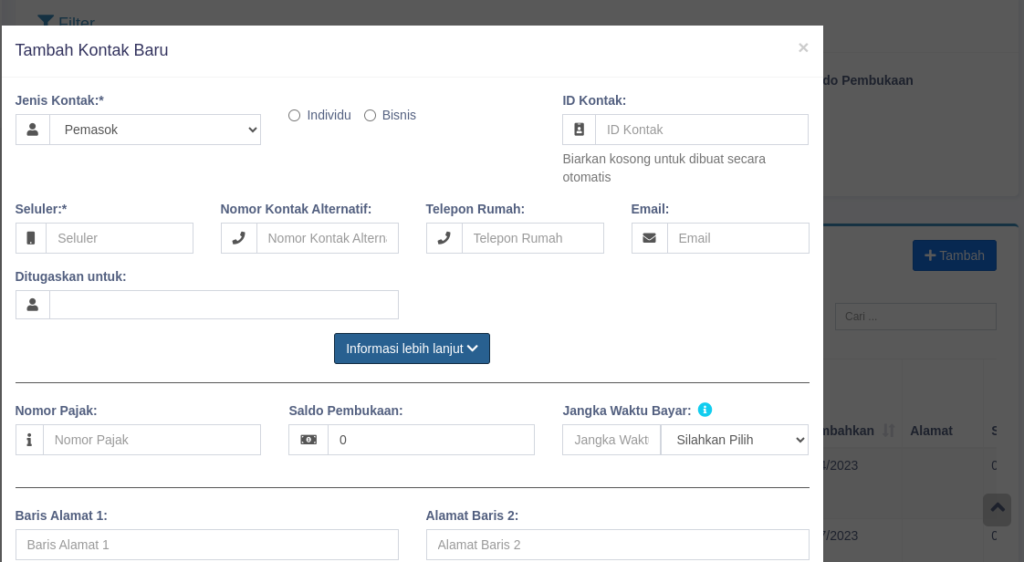Click the money icon beside Saldo Pembukaan
Viewport: 1024px width, 562px height.
click(x=308, y=440)
